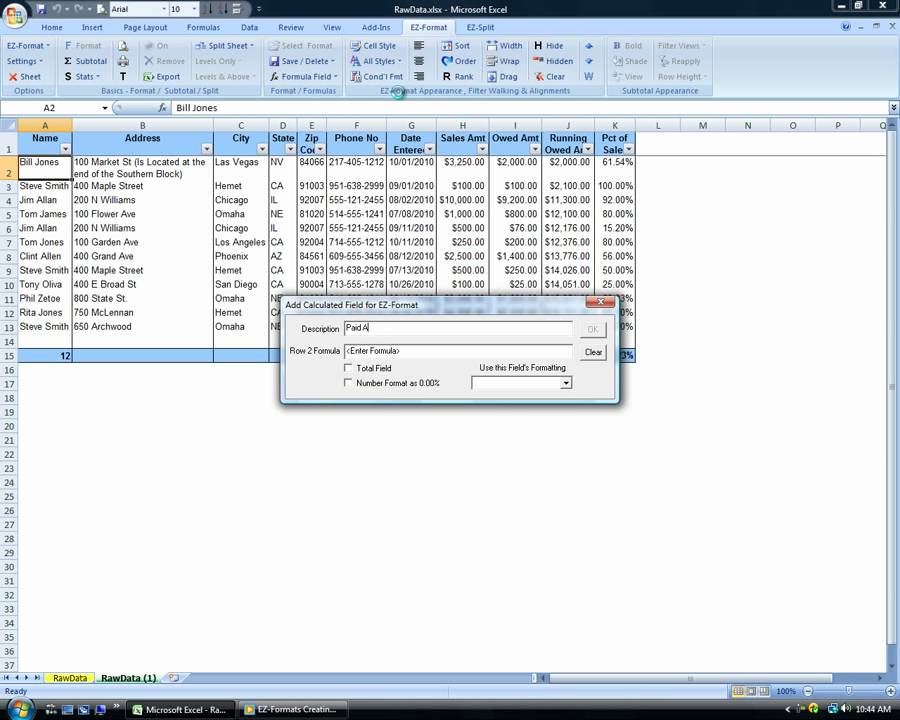900x720 pixels.
Task: Enable Number Format as 0.00% checkbox
Action: pos(348,382)
